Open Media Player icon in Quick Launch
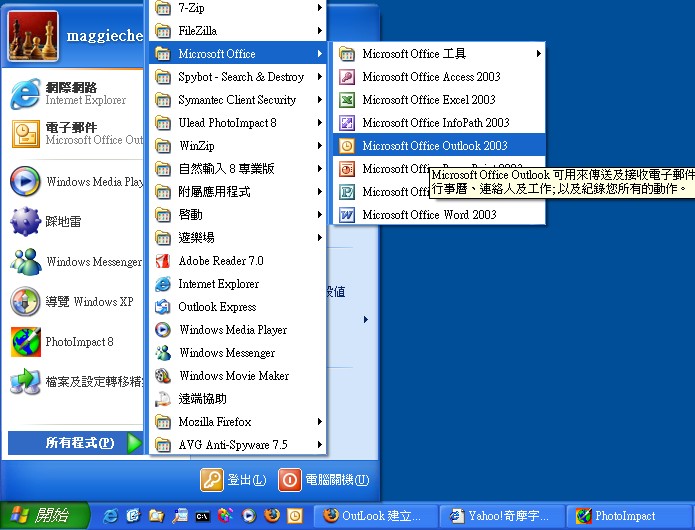 point(249,515)
